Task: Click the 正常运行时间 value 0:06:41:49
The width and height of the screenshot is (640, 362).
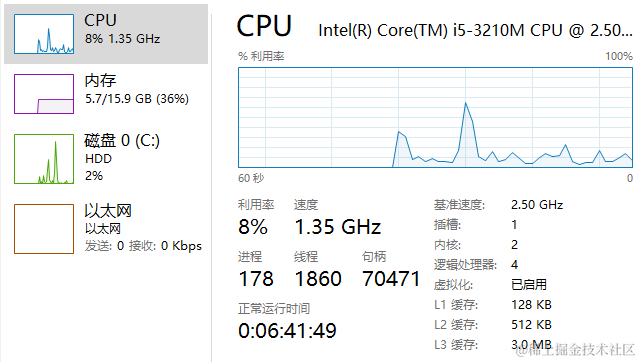Action: click(x=287, y=331)
